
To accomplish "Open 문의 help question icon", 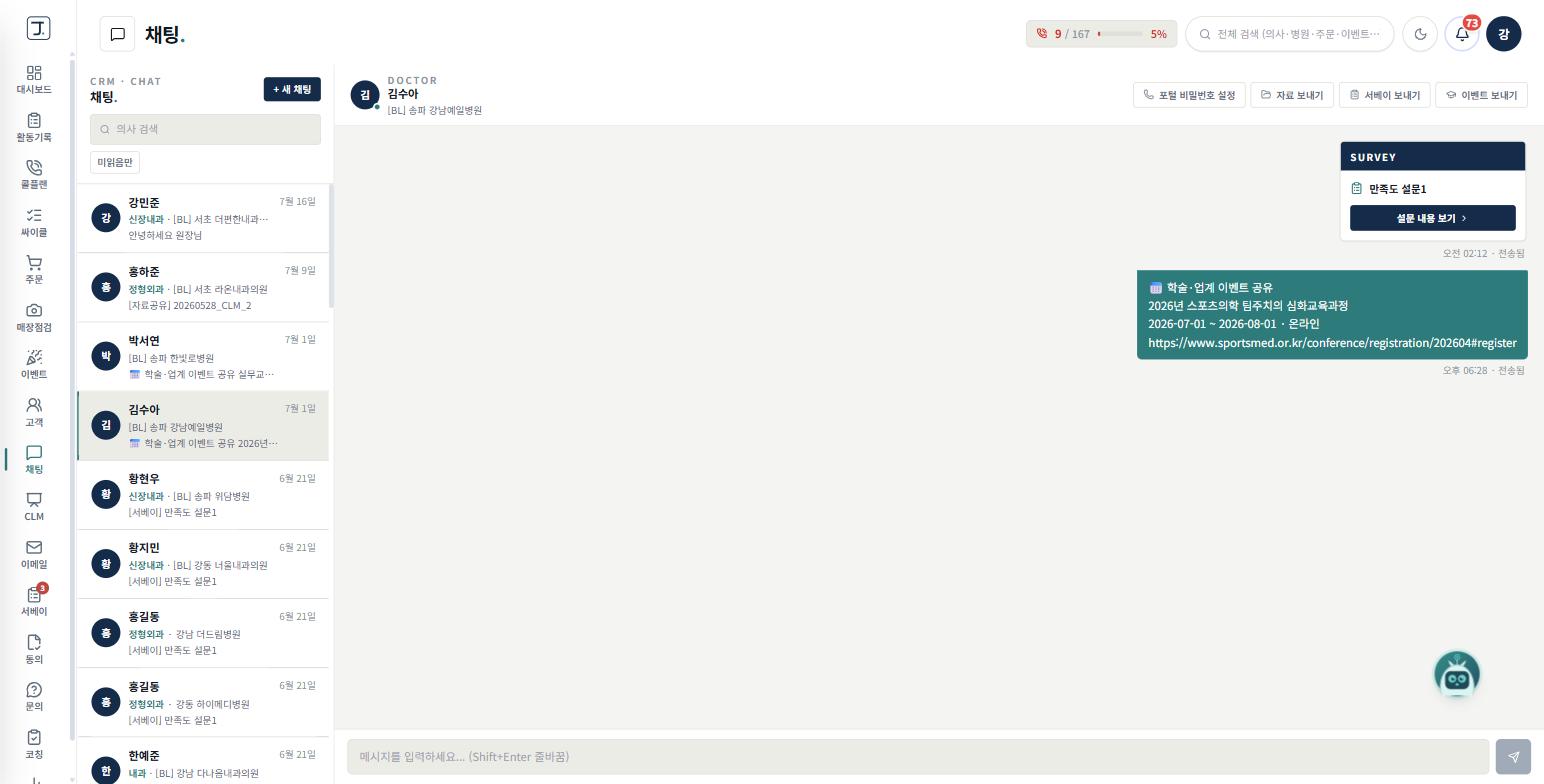I will point(34,696).
